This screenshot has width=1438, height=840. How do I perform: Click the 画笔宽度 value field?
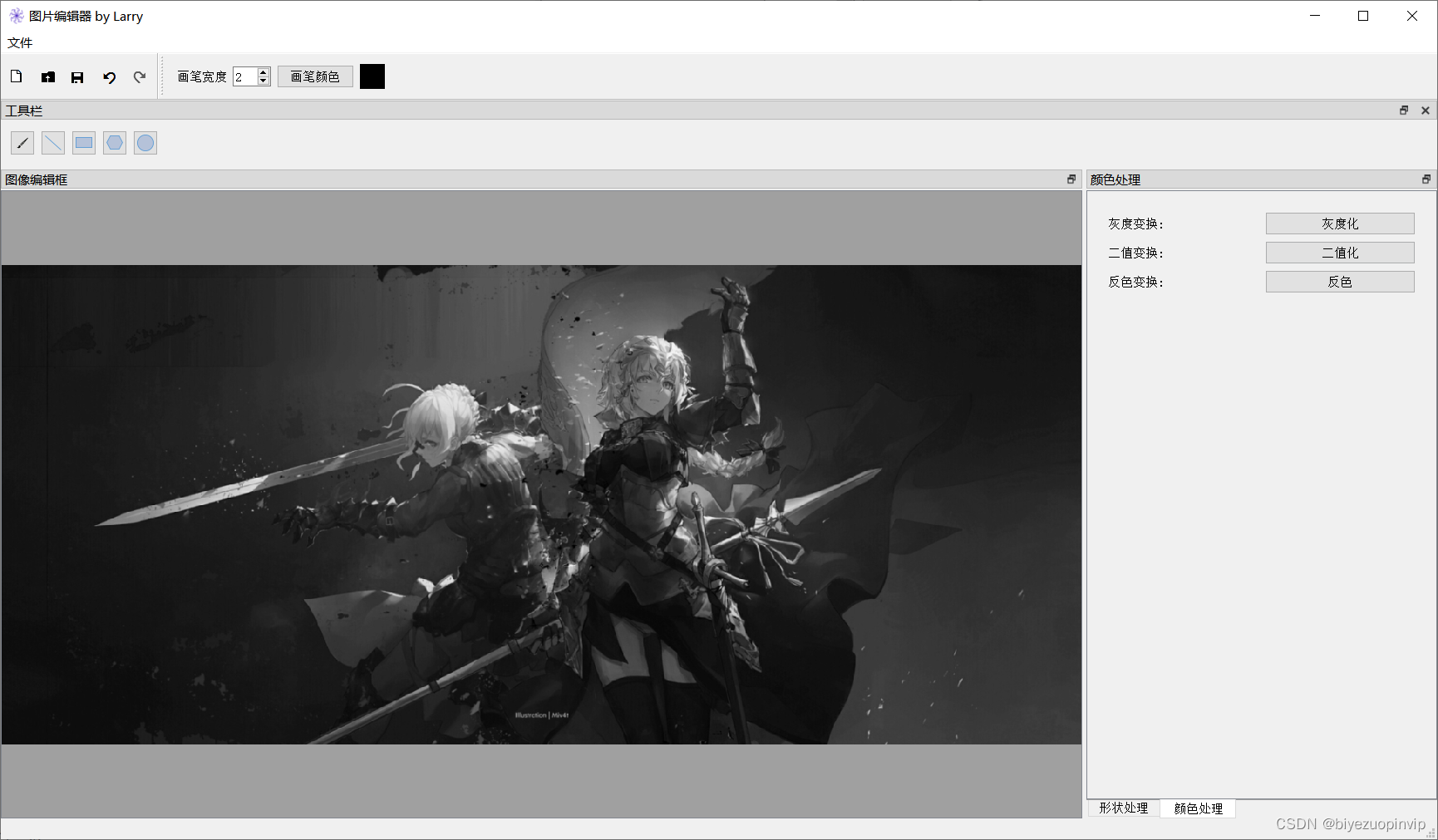coord(245,76)
